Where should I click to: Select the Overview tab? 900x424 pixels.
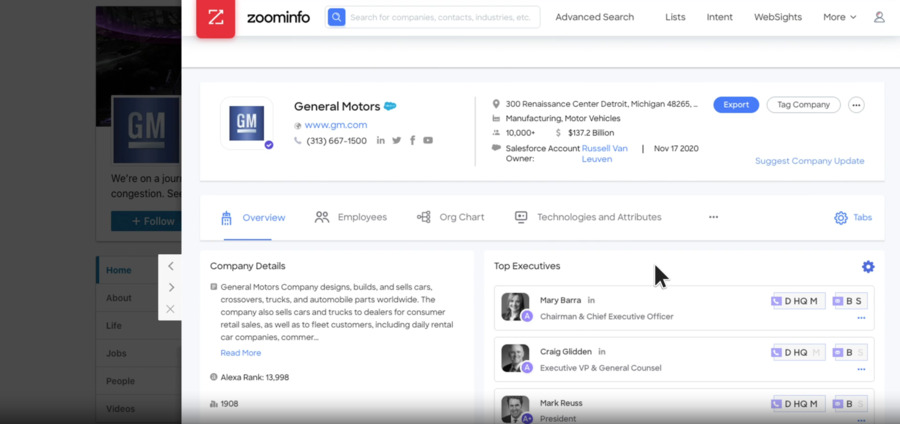253,218
